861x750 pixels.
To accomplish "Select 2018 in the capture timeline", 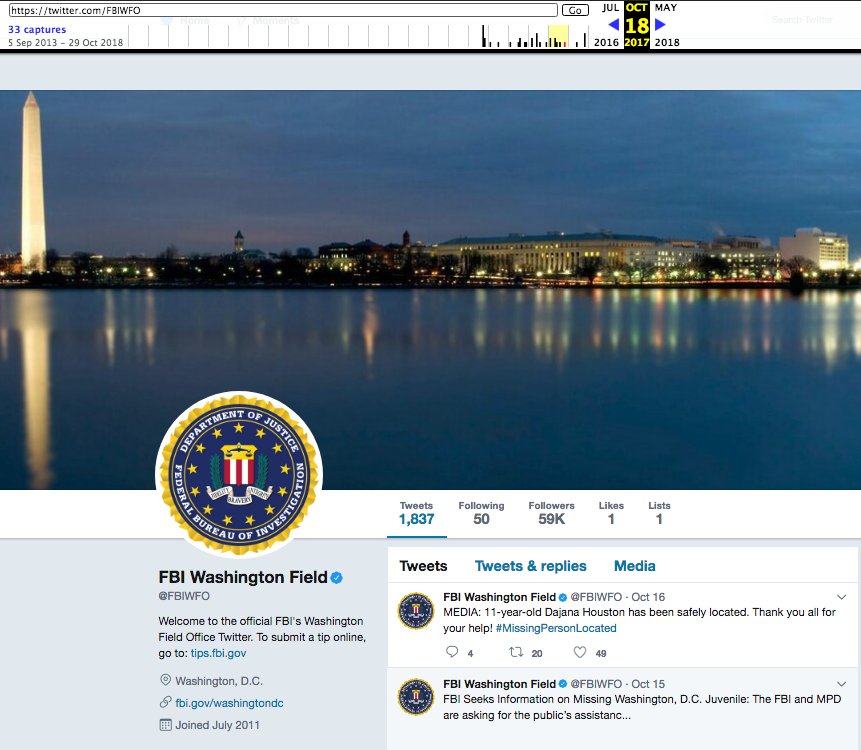I will tap(667, 42).
